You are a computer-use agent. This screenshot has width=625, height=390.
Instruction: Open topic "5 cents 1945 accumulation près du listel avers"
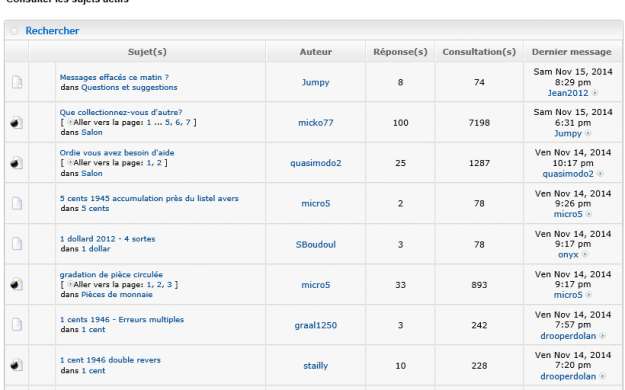click(149, 198)
